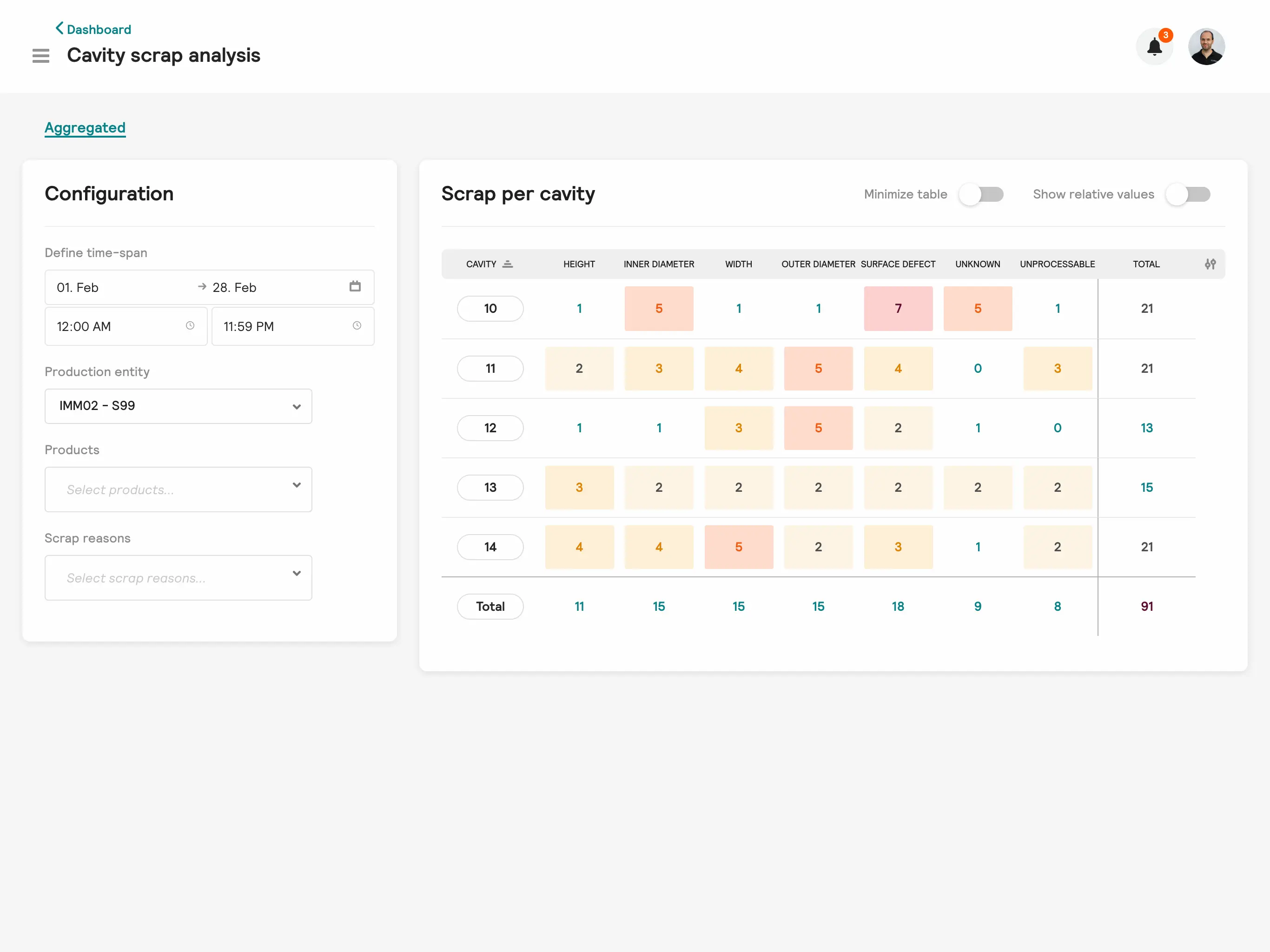The height and width of the screenshot is (952, 1270).
Task: Click cavity 10 row total 21
Action: click(x=1147, y=308)
